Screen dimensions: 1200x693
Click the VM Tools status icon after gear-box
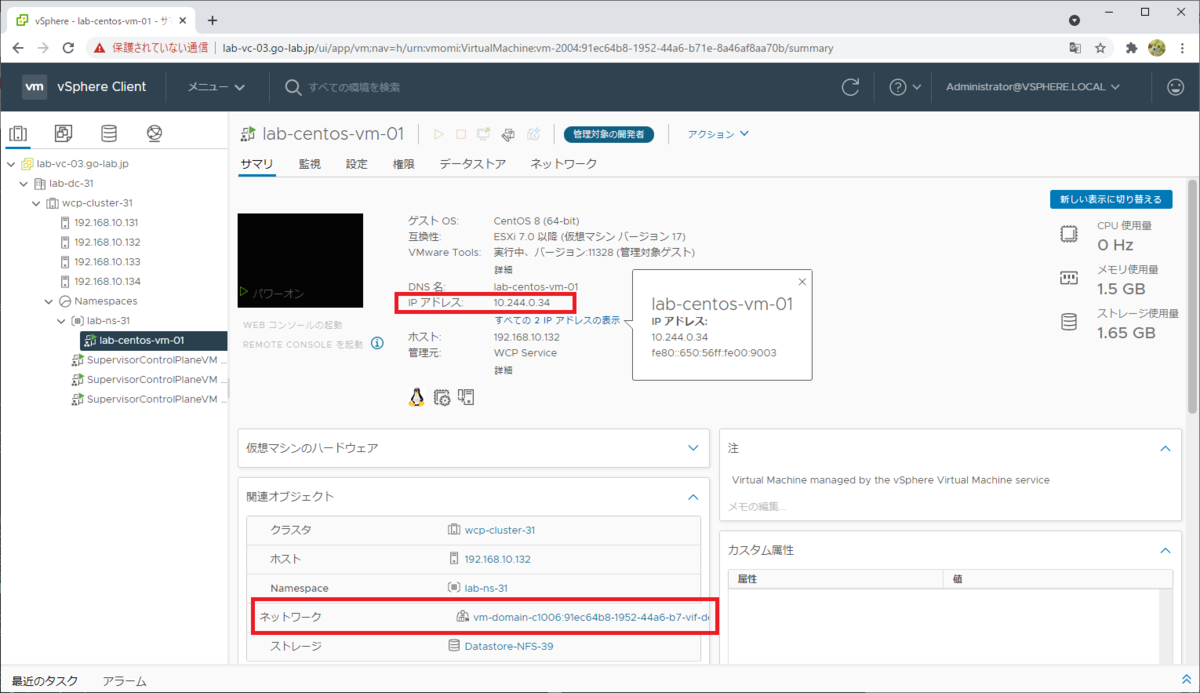click(466, 397)
